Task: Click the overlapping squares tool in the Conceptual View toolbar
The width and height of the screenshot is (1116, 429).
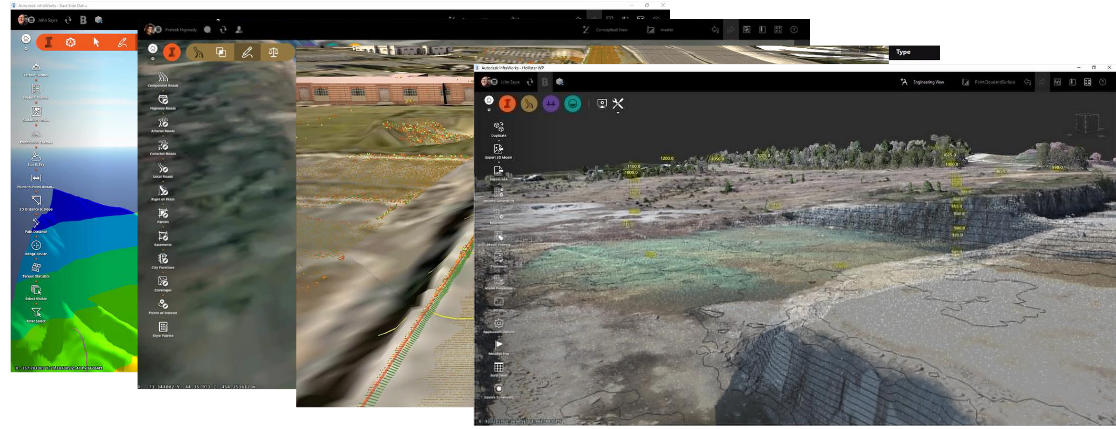Action: [221, 52]
